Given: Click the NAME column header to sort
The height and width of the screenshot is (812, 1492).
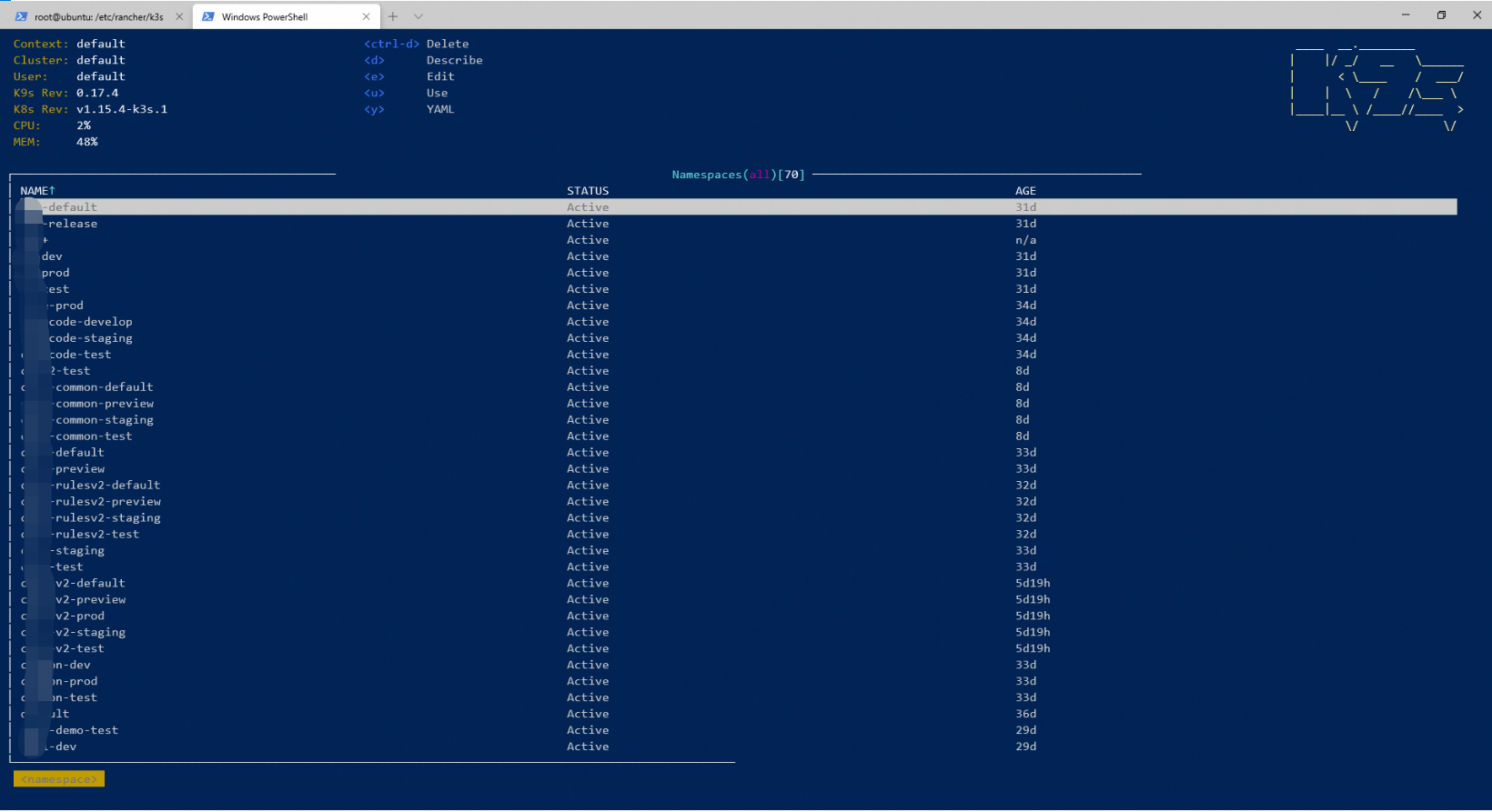Looking at the screenshot, I should point(38,191).
